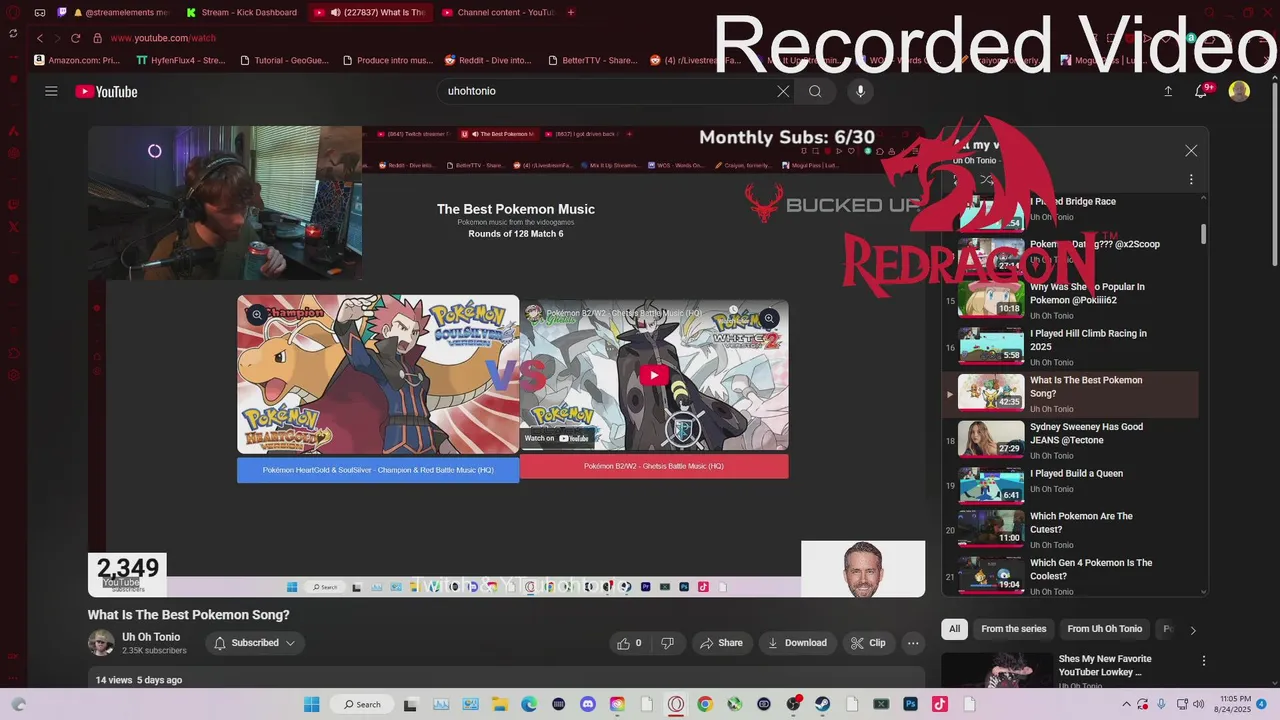Show hidden system tray icons

click(x=1127, y=704)
